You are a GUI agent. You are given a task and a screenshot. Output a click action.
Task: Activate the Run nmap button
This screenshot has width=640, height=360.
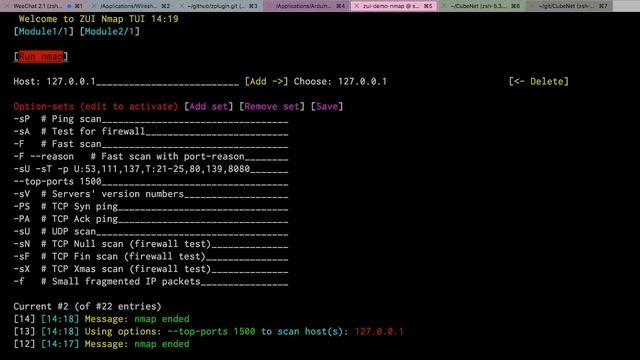coord(41,56)
